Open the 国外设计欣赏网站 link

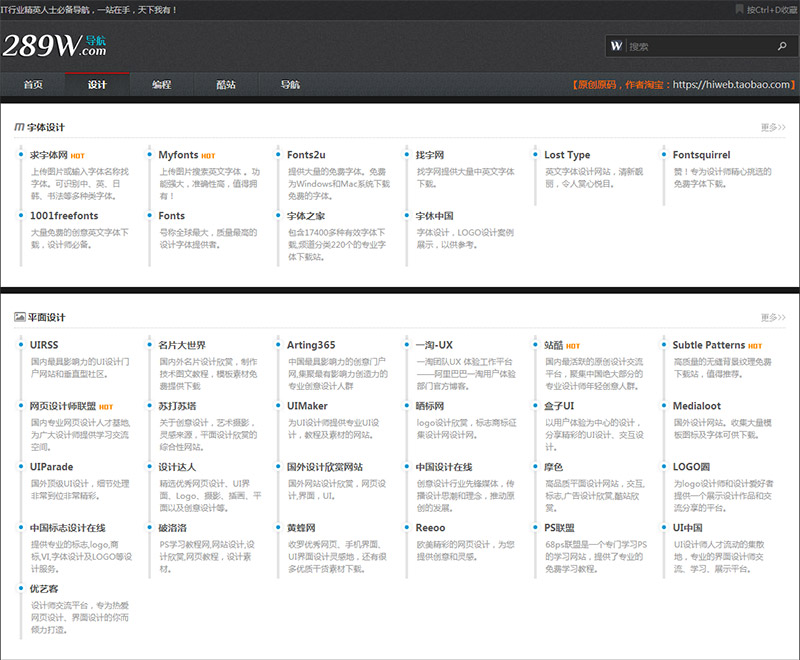[x=324, y=467]
